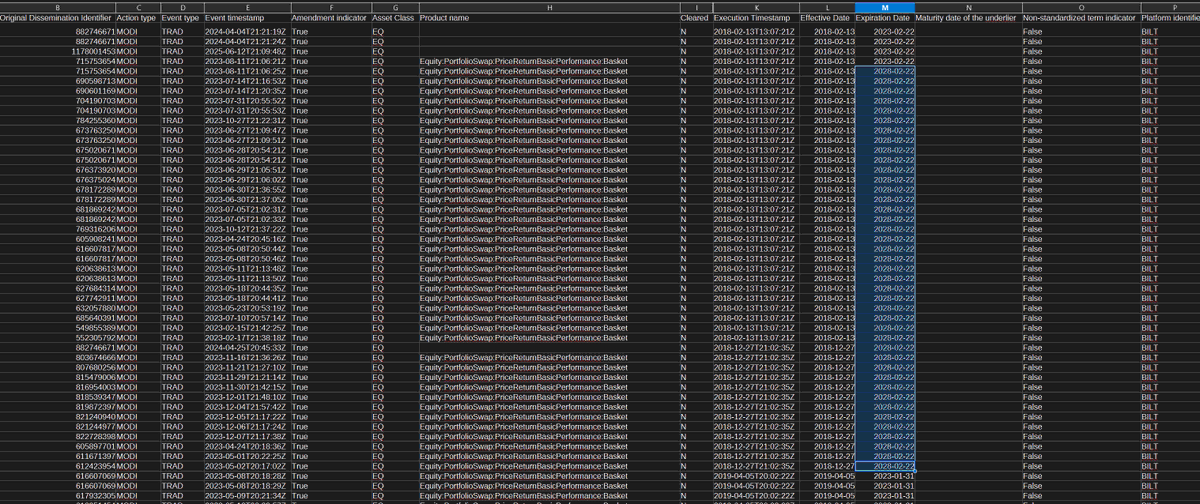Select identifier cell 769316206
This screenshot has width=1200, height=504.
[x=57, y=228]
